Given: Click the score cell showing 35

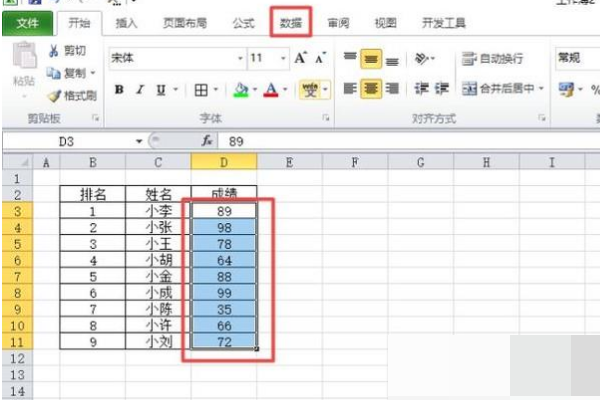Looking at the screenshot, I should 224,309.
